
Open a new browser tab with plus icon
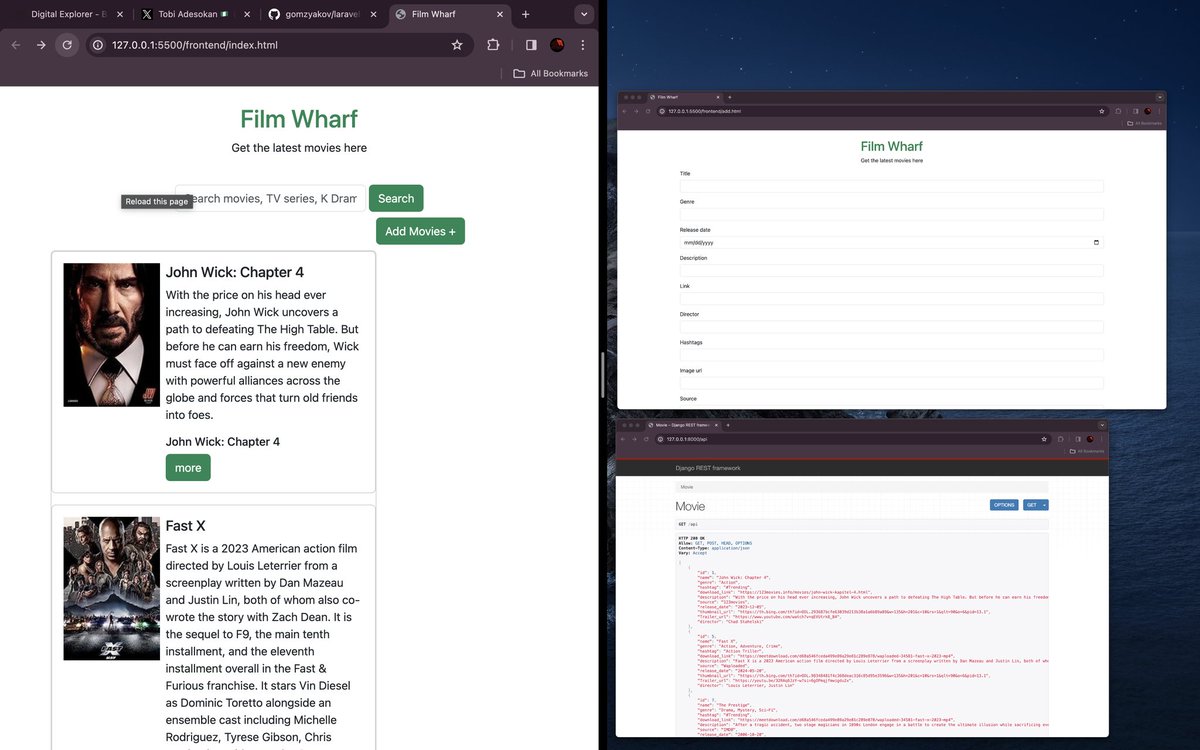[525, 15]
